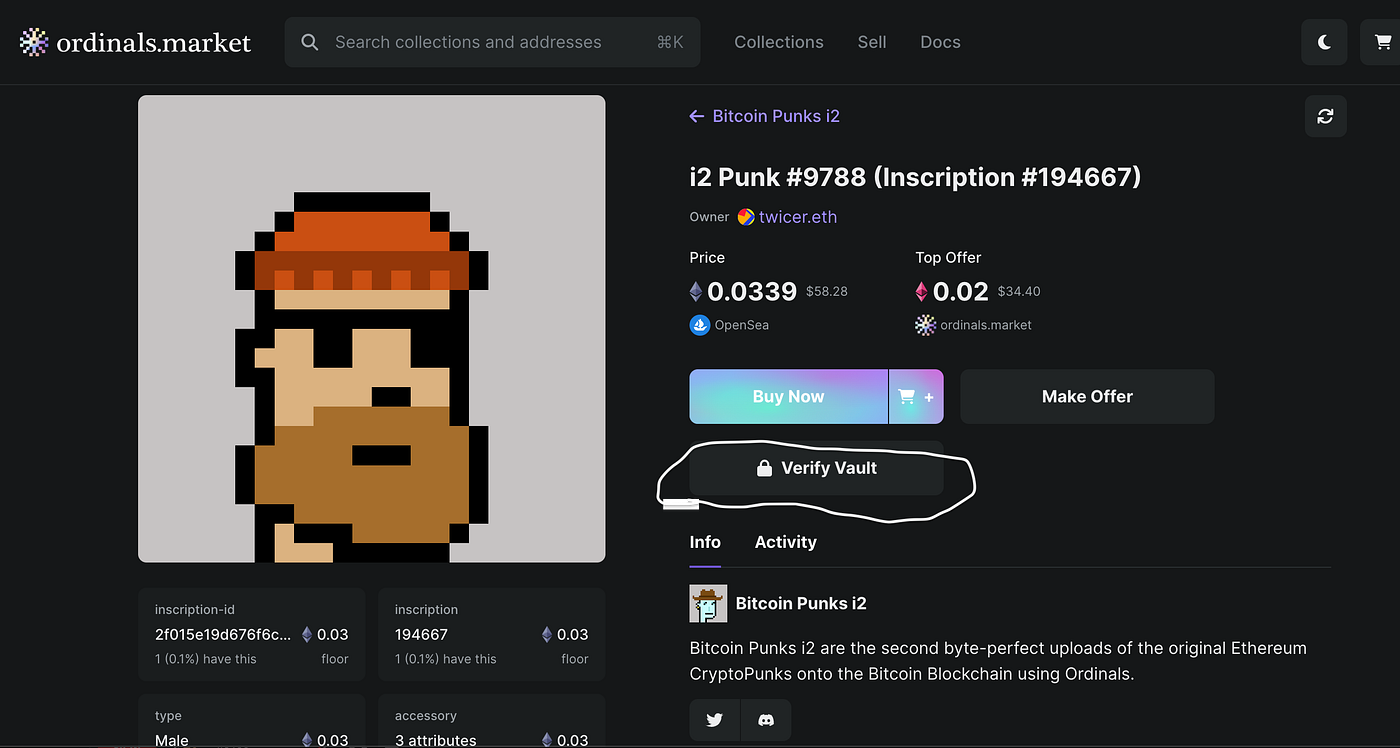Open owner twicer.eth profile link

[x=798, y=217]
